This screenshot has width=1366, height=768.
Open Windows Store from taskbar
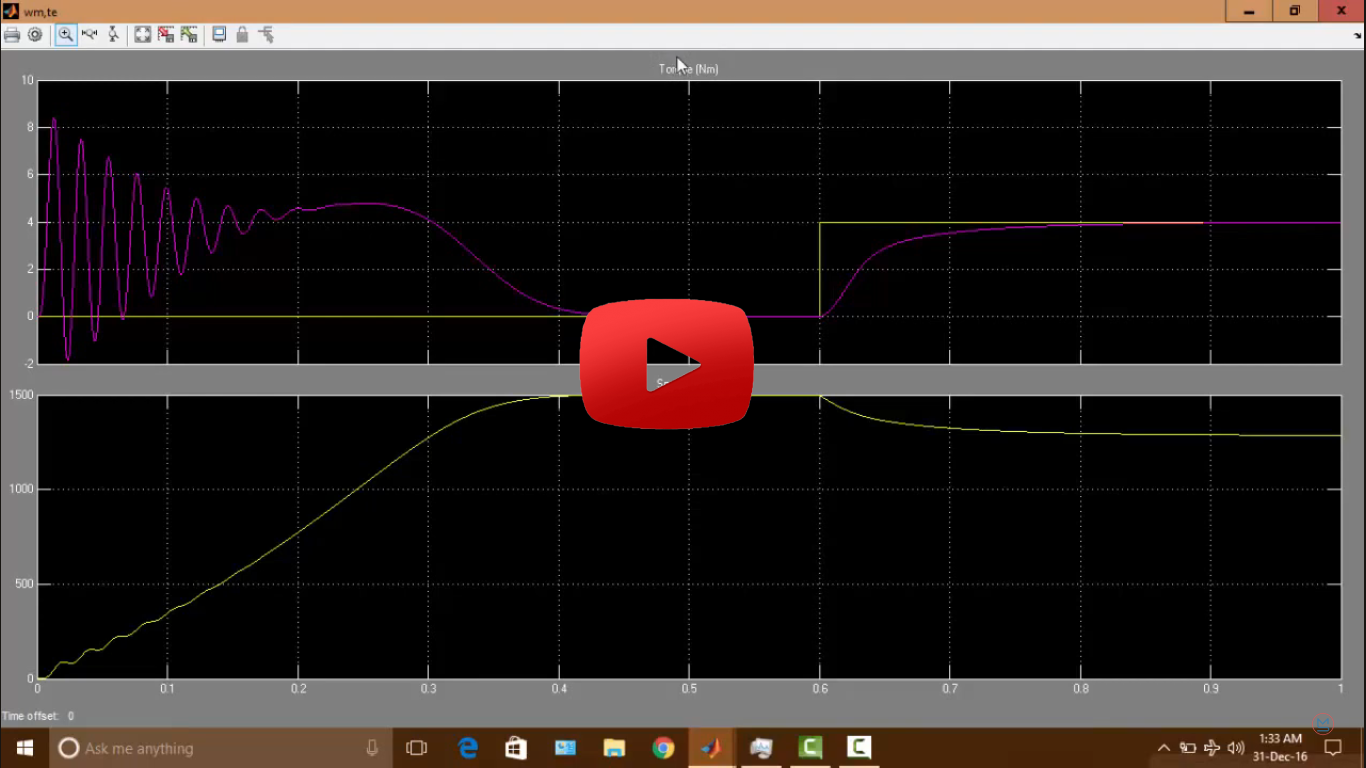(x=516, y=748)
